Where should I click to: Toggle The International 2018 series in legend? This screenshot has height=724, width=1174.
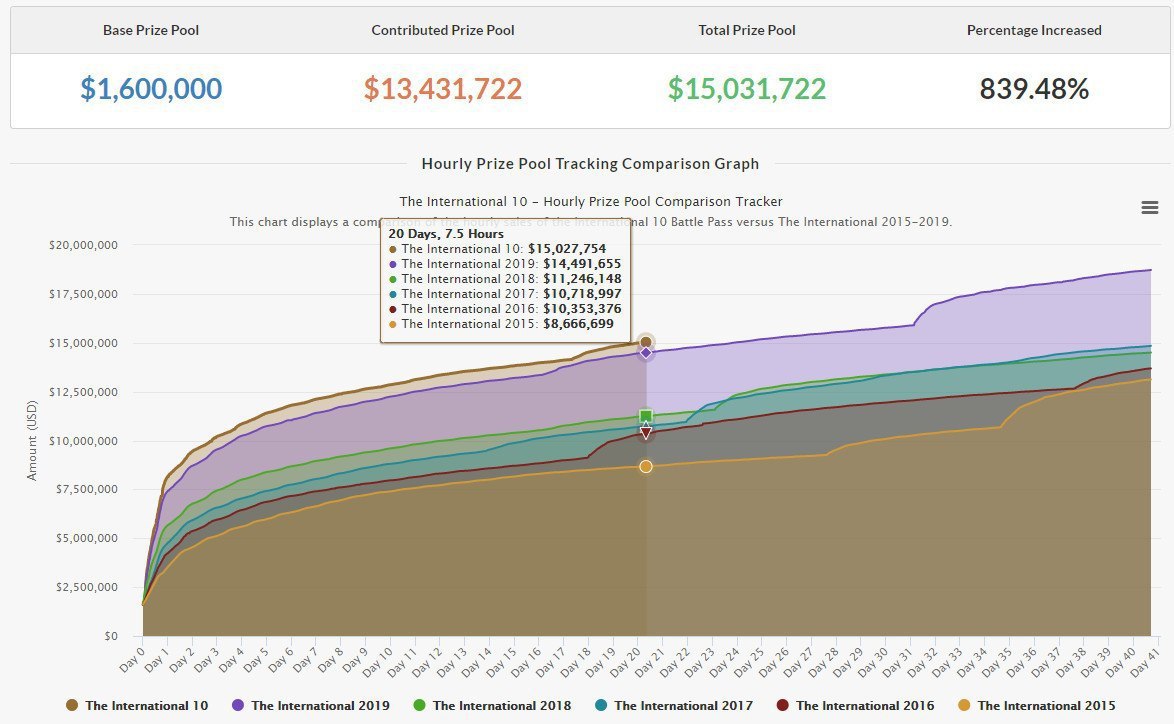point(492,705)
